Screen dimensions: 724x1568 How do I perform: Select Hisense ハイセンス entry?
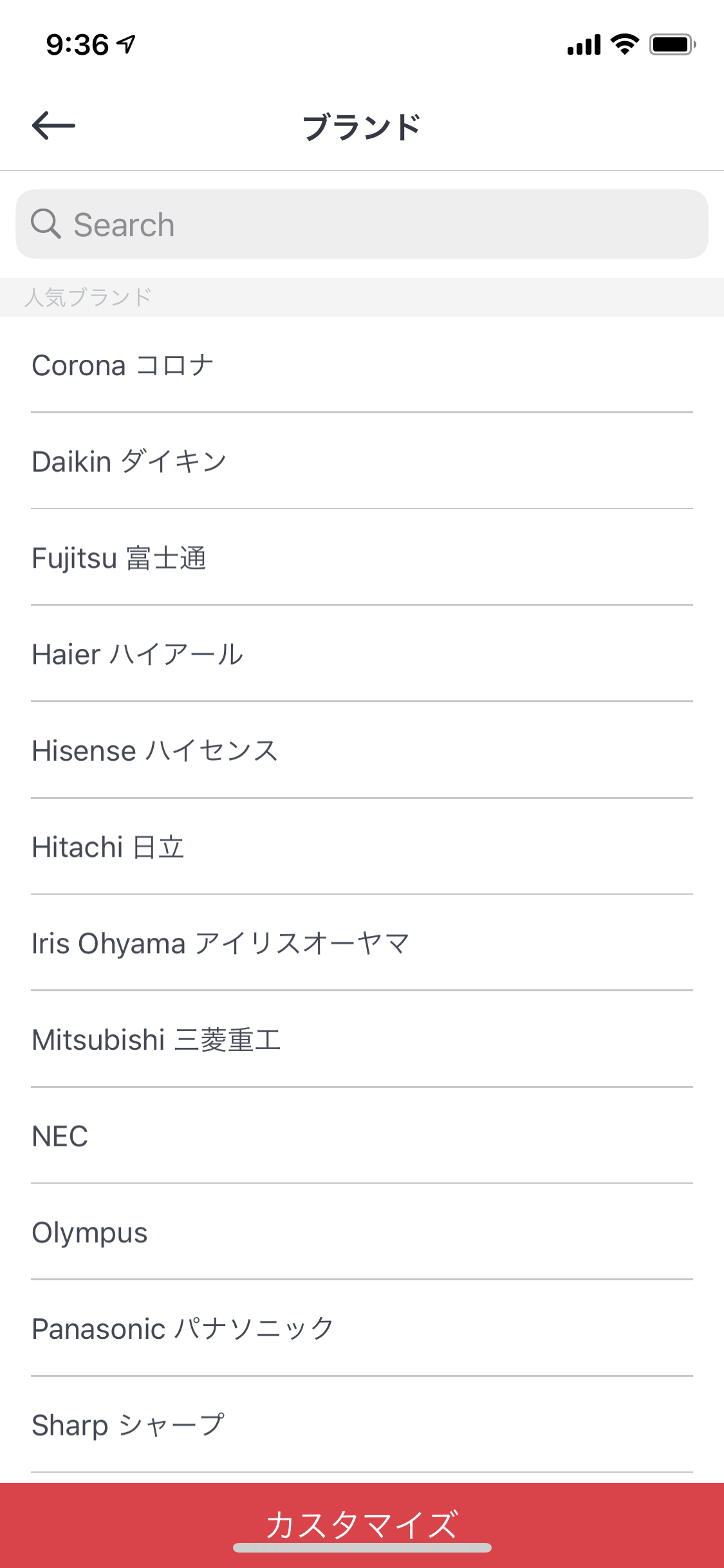[154, 751]
